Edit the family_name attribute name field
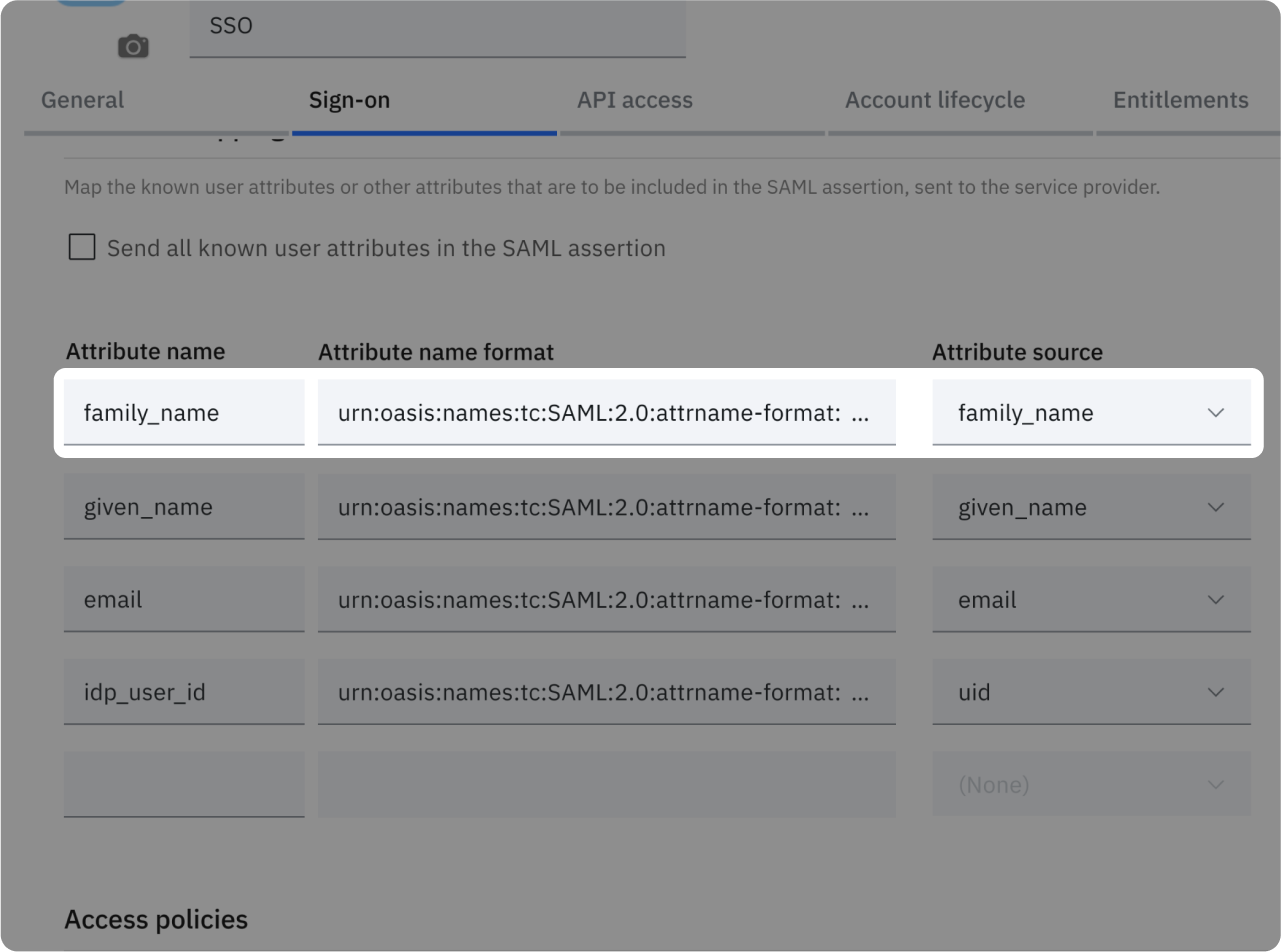 184,412
